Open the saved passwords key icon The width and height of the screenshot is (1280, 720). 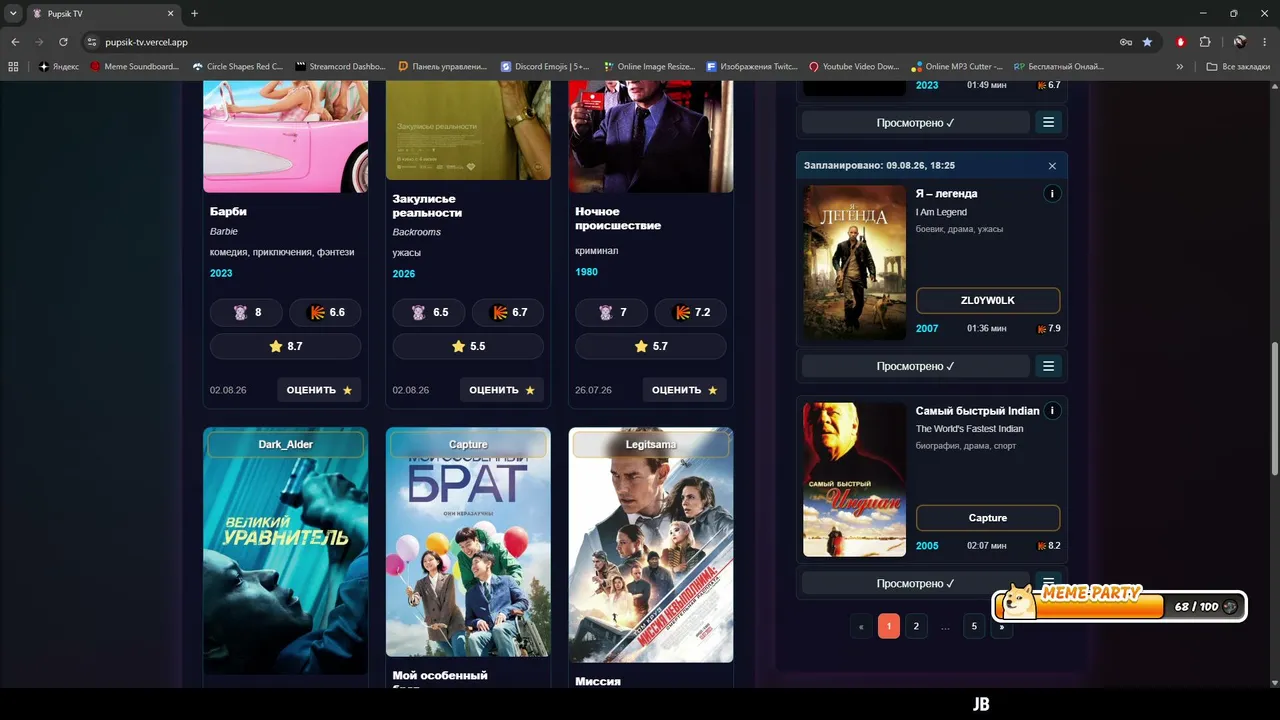click(1126, 42)
